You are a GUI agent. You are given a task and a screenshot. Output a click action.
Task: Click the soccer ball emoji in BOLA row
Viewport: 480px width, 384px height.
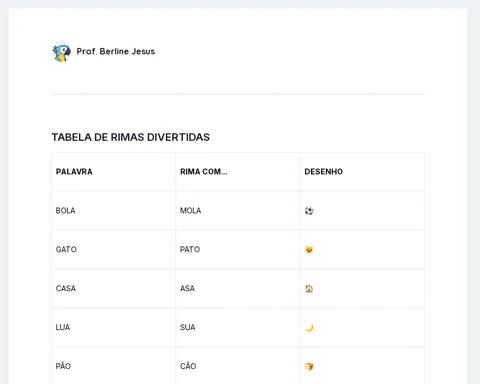tap(309, 211)
